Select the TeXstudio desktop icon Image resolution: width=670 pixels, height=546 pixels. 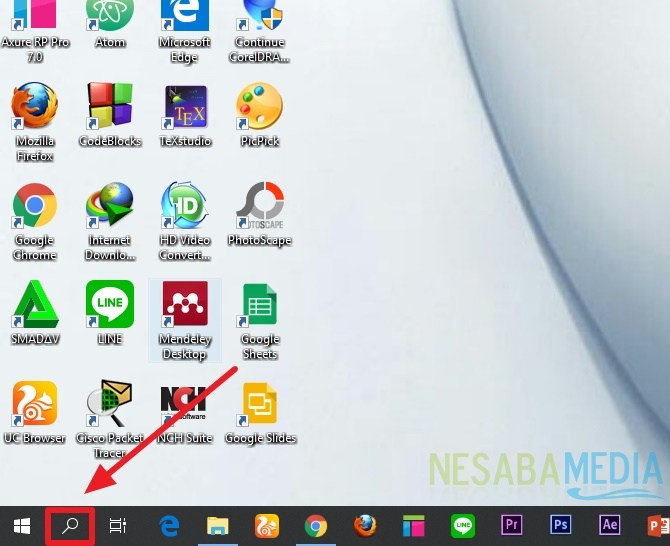coord(185,115)
